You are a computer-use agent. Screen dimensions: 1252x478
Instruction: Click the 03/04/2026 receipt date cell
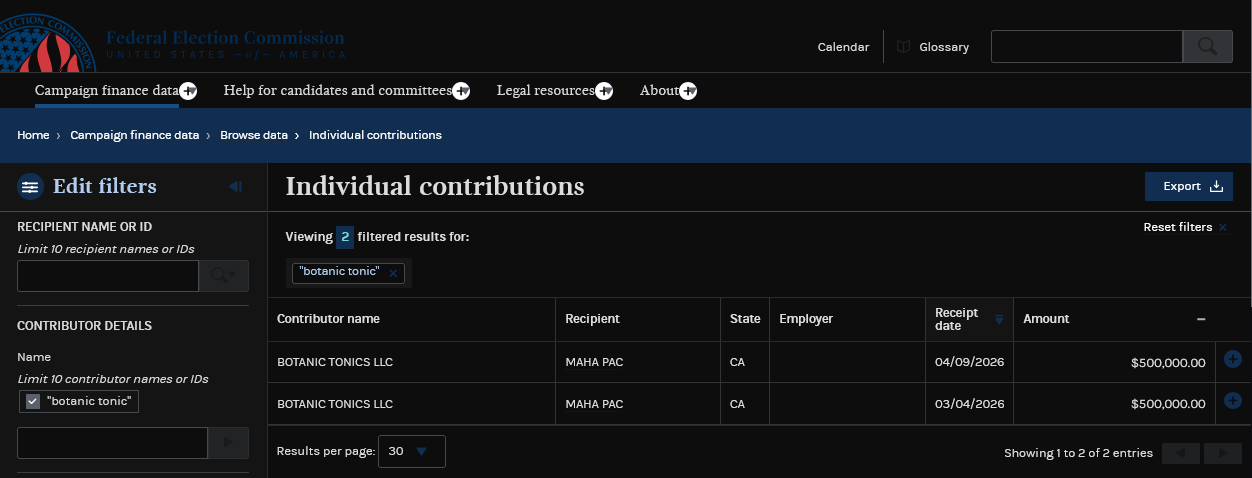pyautogui.click(x=970, y=404)
